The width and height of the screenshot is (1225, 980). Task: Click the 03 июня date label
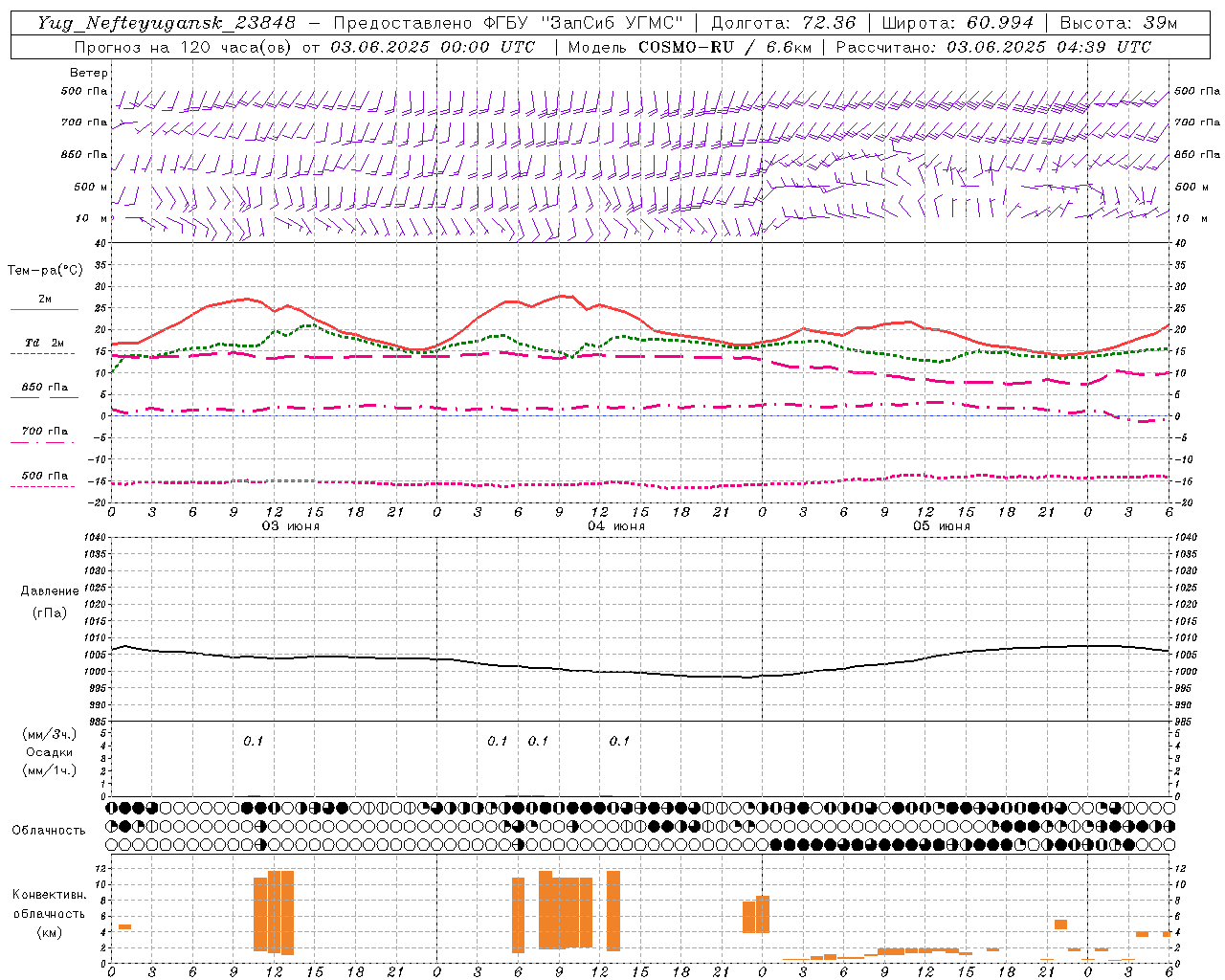coord(291,526)
